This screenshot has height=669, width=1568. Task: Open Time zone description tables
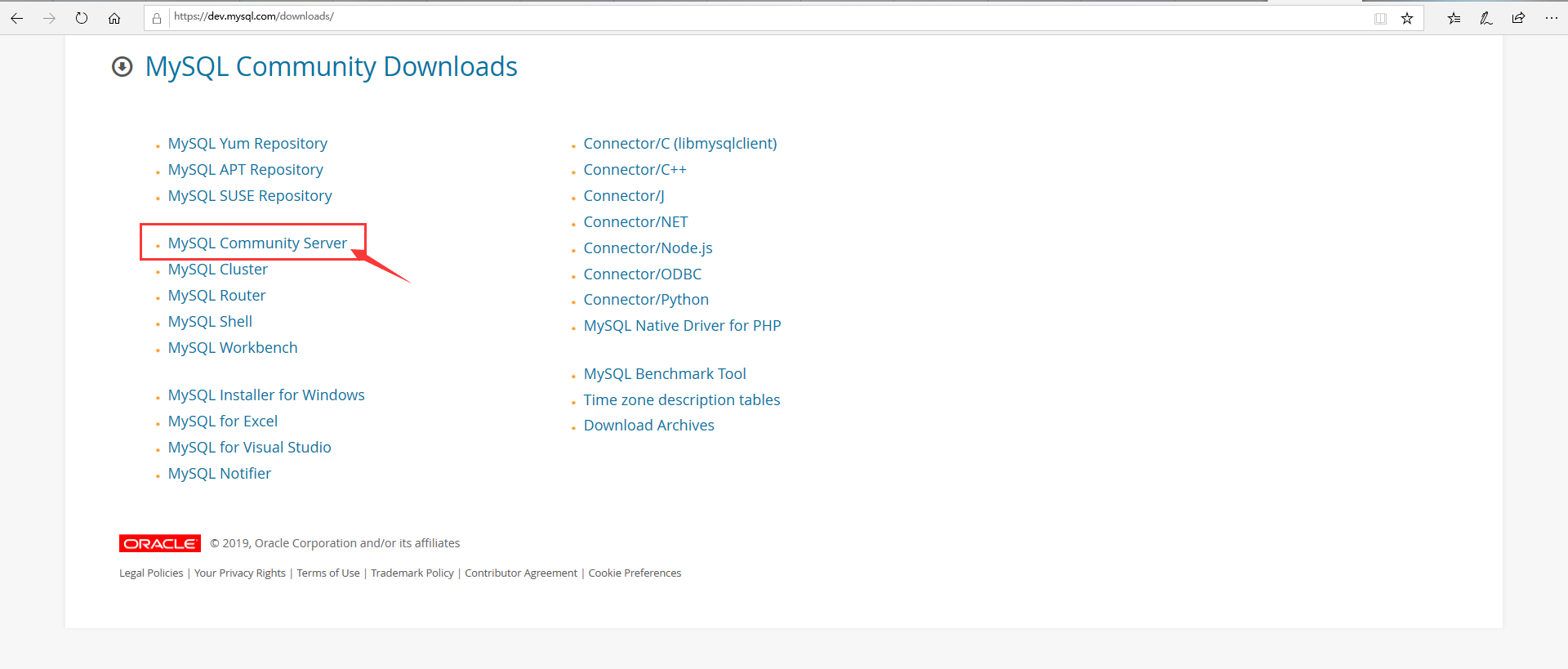(x=682, y=400)
